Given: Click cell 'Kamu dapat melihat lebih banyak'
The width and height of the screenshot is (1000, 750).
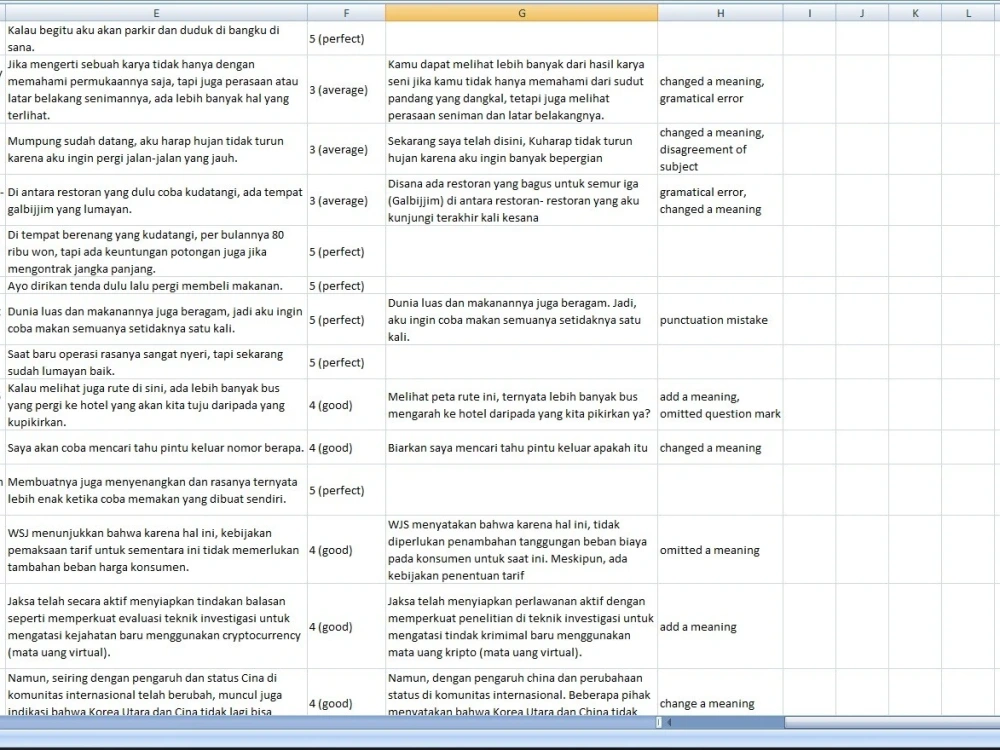Looking at the screenshot, I should pyautogui.click(x=522, y=89).
